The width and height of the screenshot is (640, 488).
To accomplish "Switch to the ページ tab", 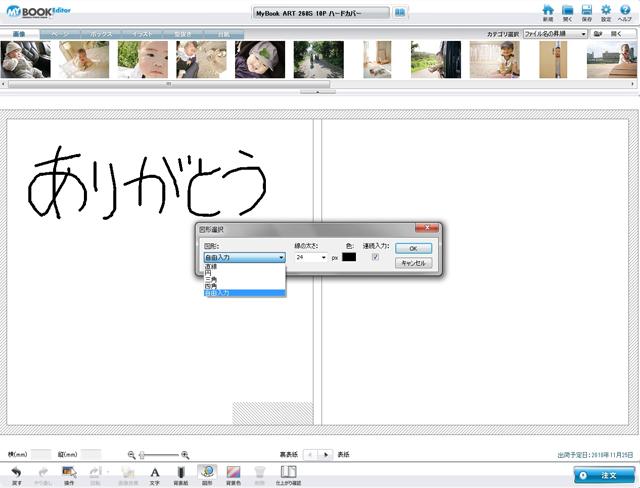I will coord(60,34).
